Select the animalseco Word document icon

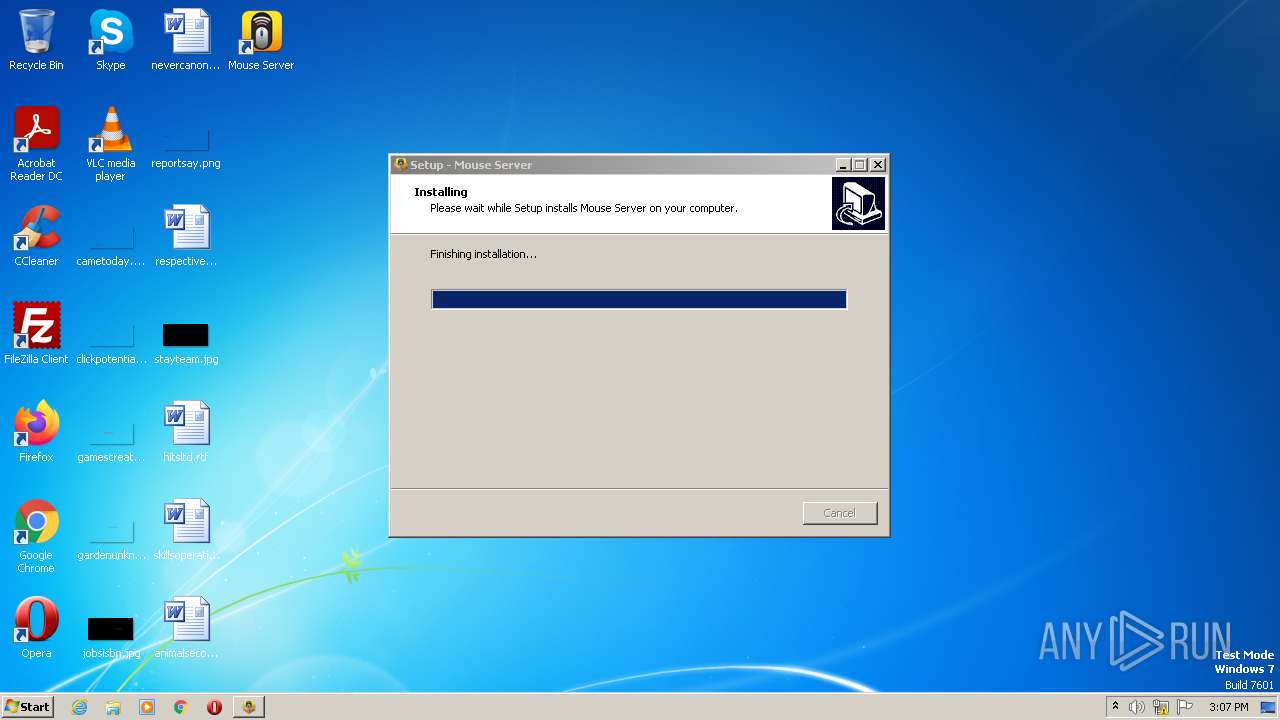pyautogui.click(x=186, y=628)
